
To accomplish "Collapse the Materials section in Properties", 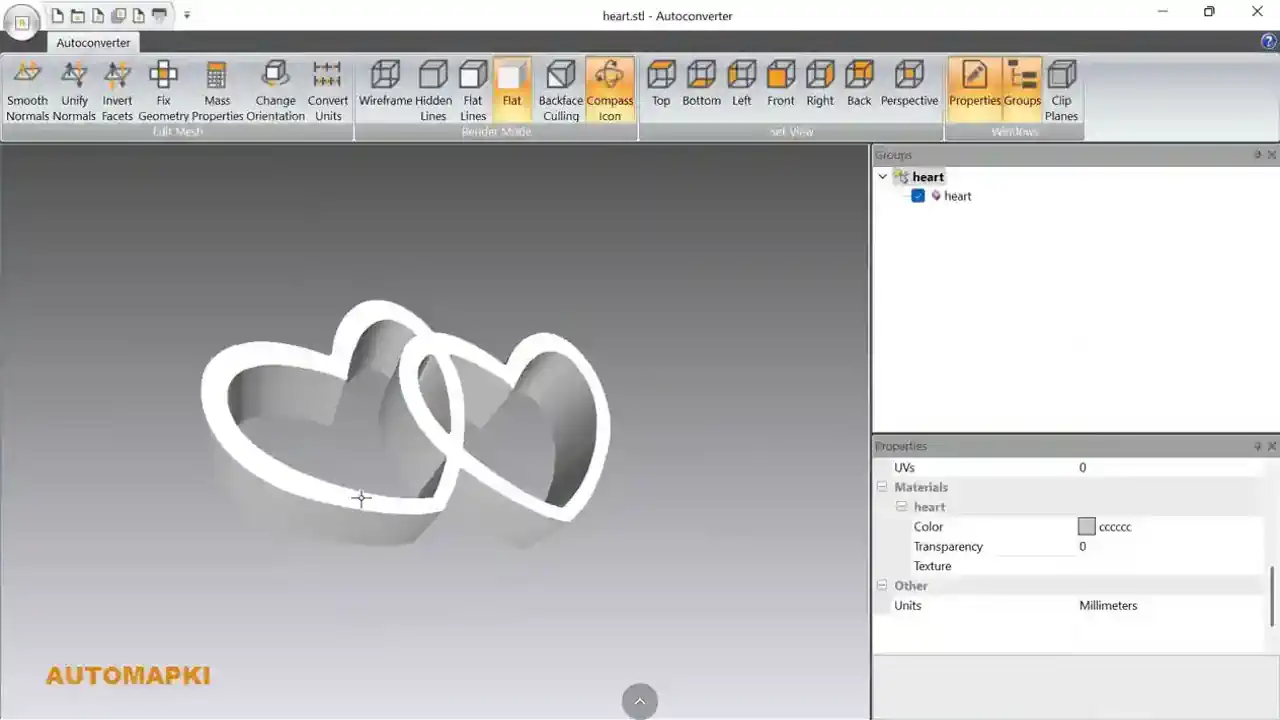I will 882,487.
